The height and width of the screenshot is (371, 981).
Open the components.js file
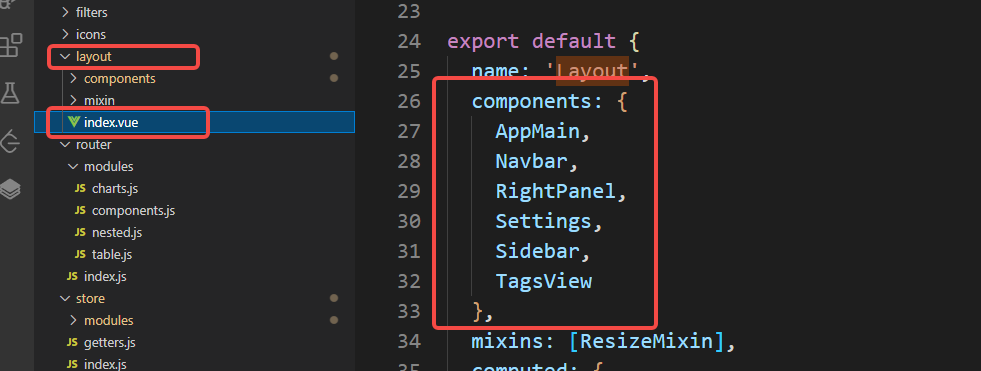pyautogui.click(x=133, y=211)
